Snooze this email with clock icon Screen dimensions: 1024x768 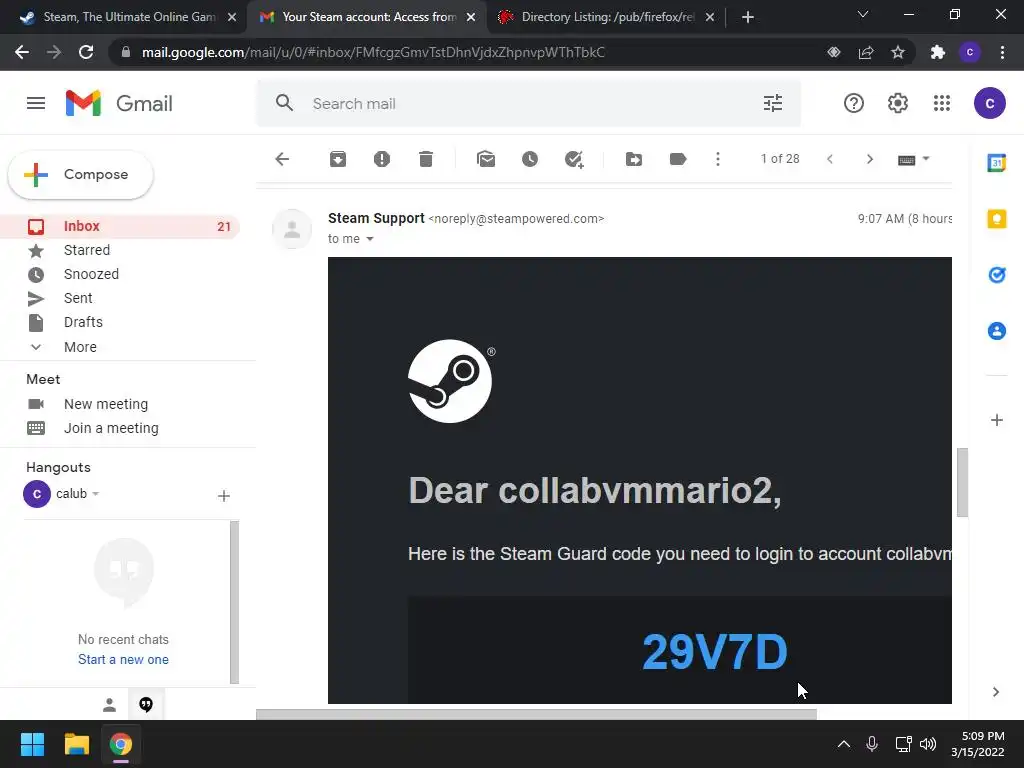(x=530, y=159)
